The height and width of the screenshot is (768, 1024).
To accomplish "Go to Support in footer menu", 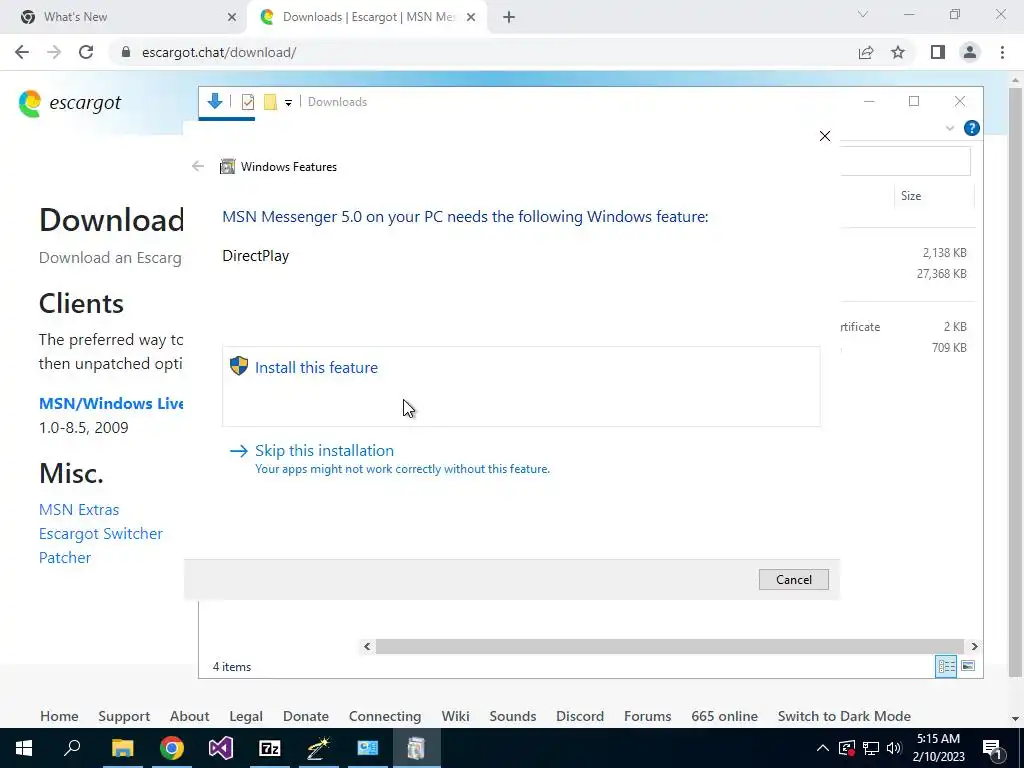I will 124,716.
